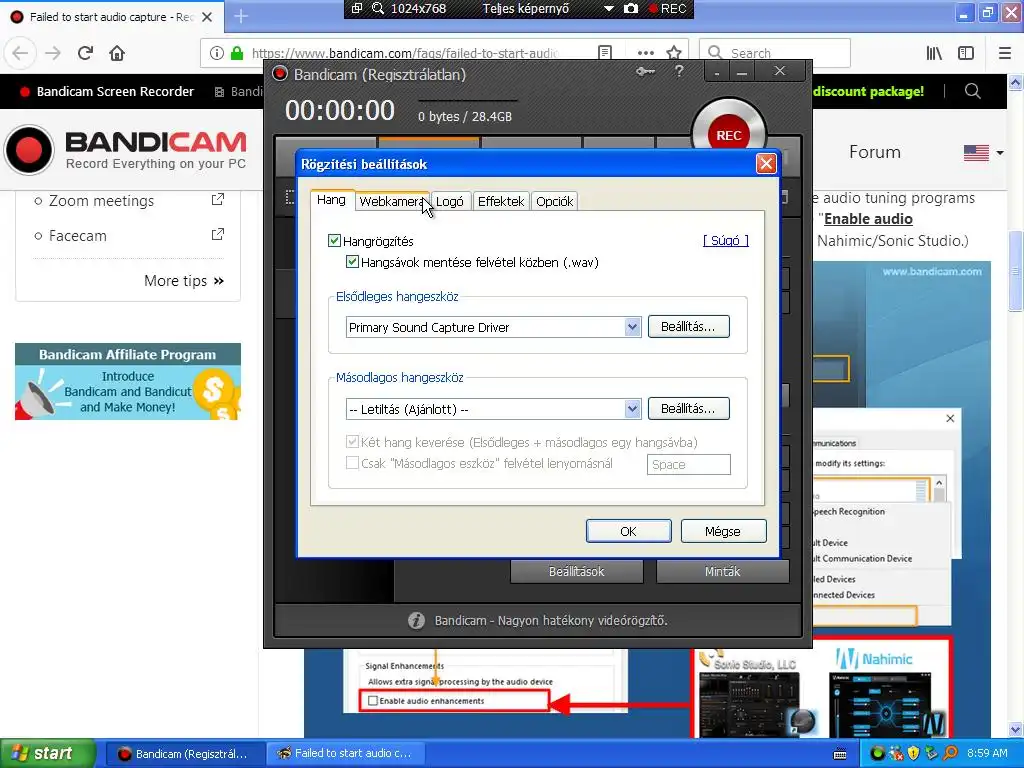
Task: Click the Bandicam logo on the website
Action: 126,150
